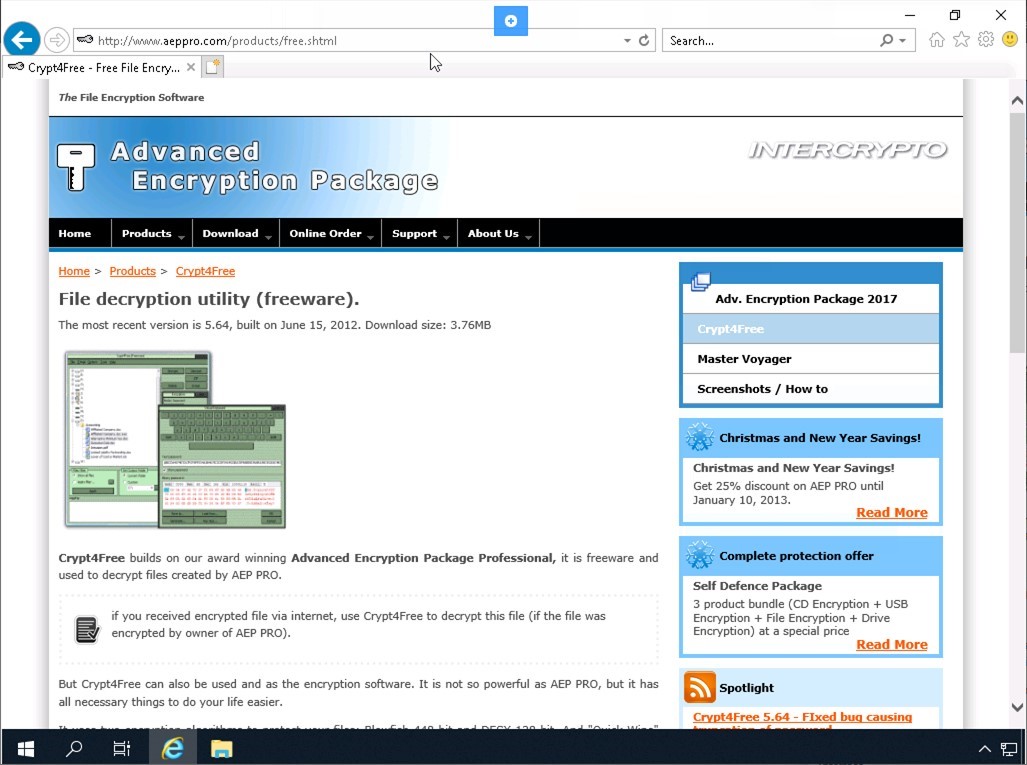Open the Support menu
The image size is (1027, 765).
(x=414, y=234)
